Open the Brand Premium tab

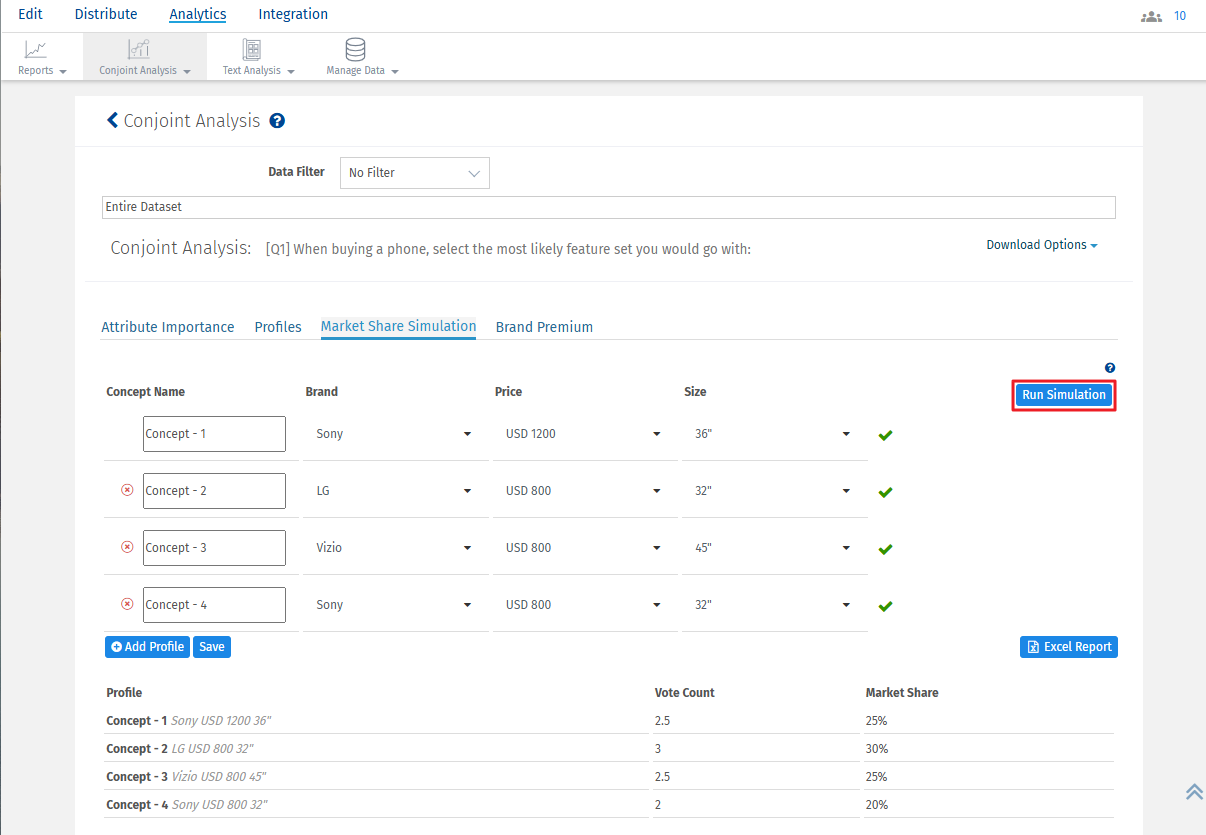point(544,327)
